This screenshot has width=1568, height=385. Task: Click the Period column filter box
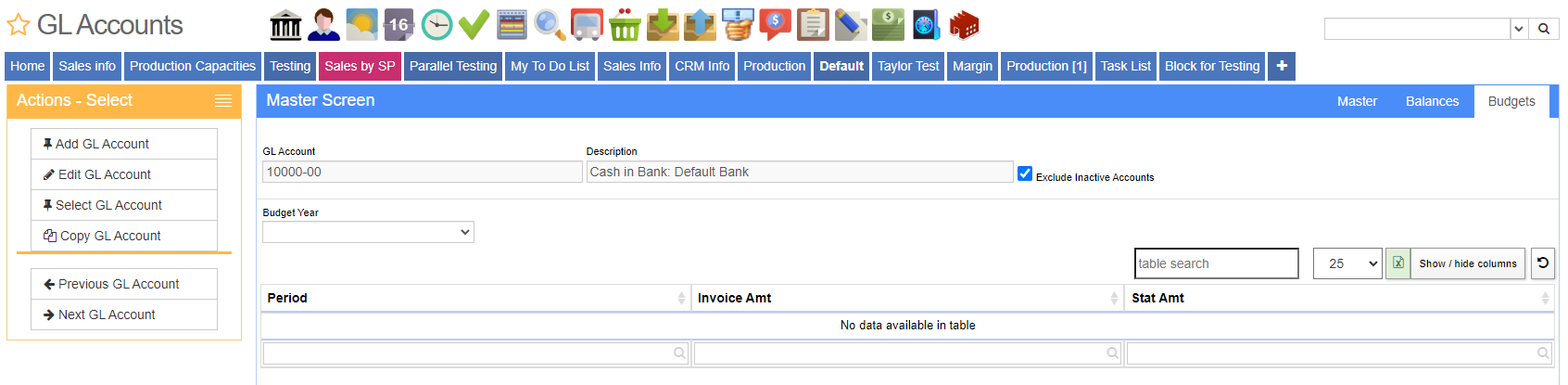475,353
